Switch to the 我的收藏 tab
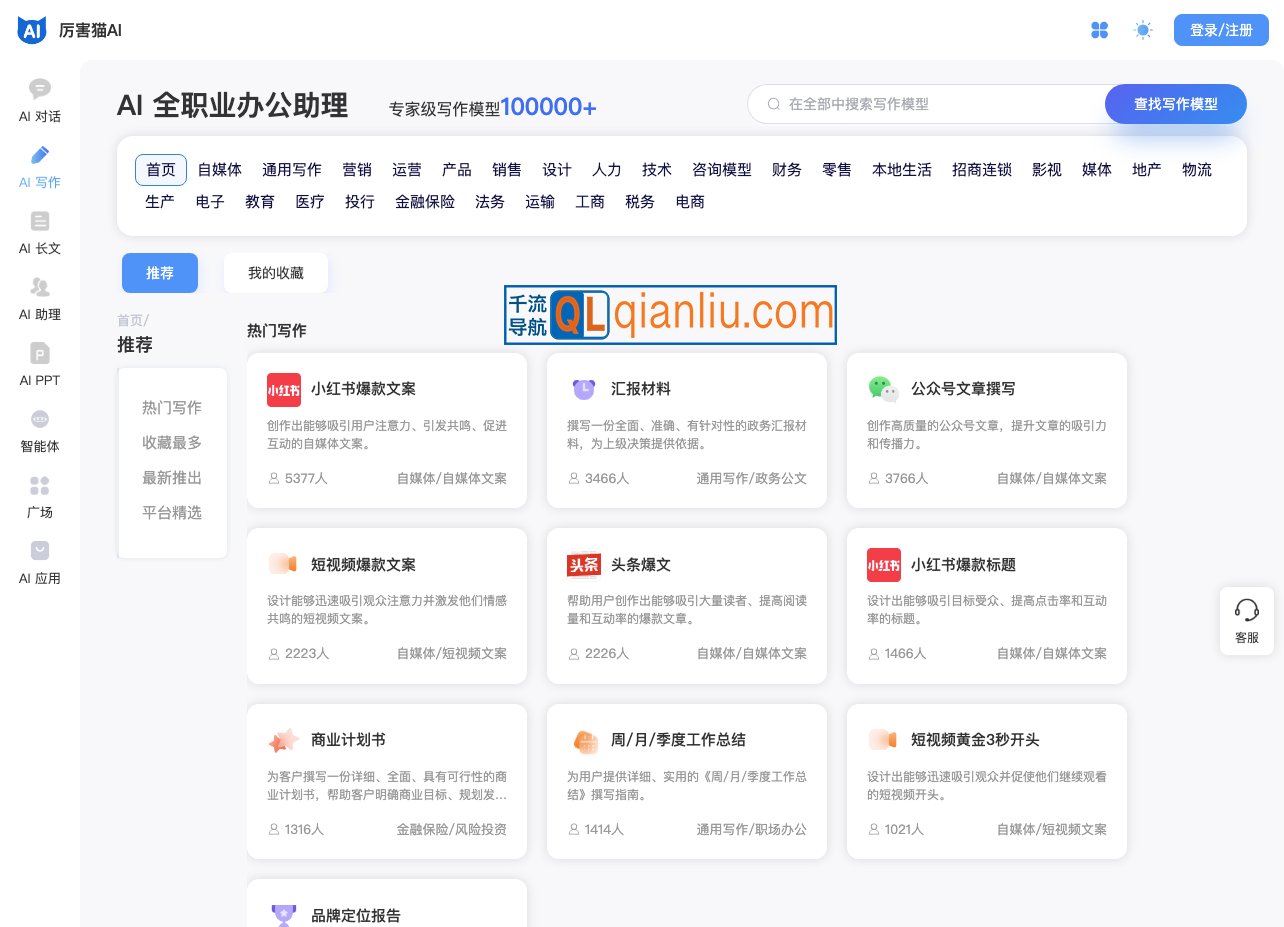Image resolution: width=1284 pixels, height=927 pixels. tap(276, 273)
